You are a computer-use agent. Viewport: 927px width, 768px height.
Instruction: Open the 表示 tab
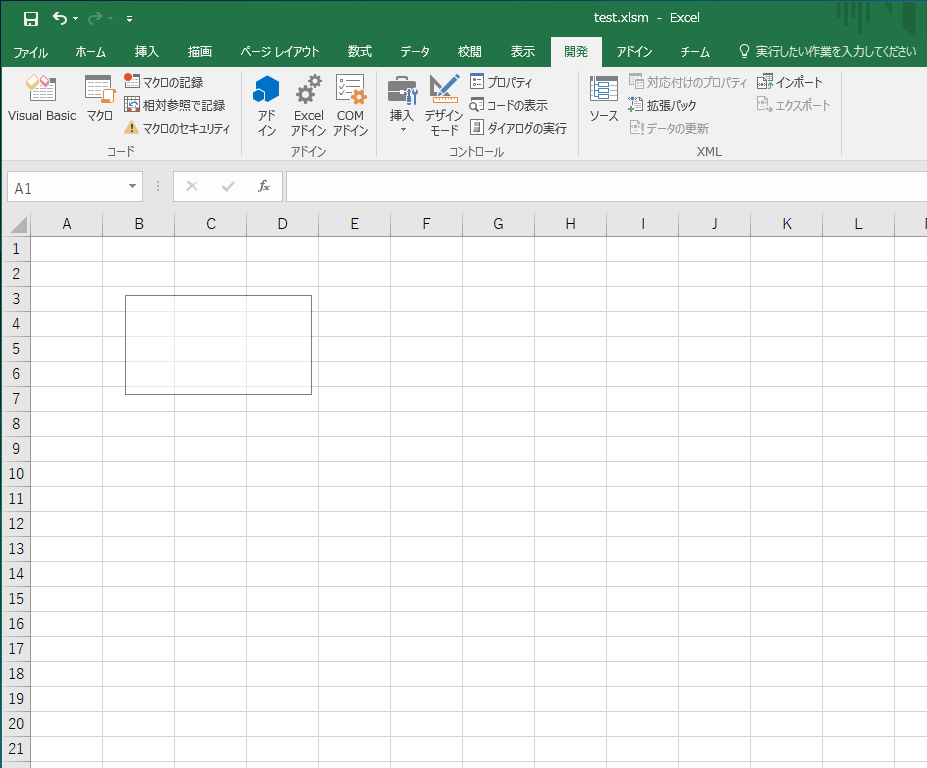[523, 52]
